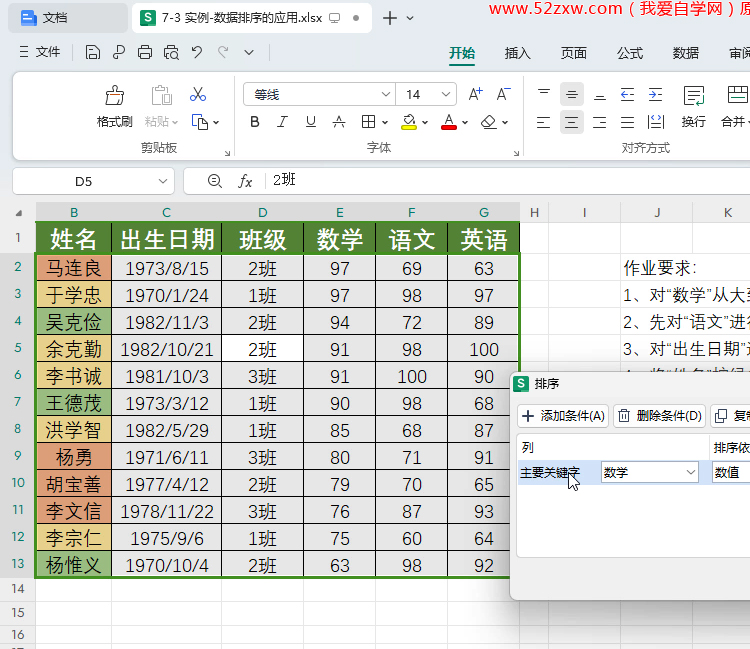This screenshot has height=649, width=750.
Task: Click the fx insert function icon
Action: 245,181
